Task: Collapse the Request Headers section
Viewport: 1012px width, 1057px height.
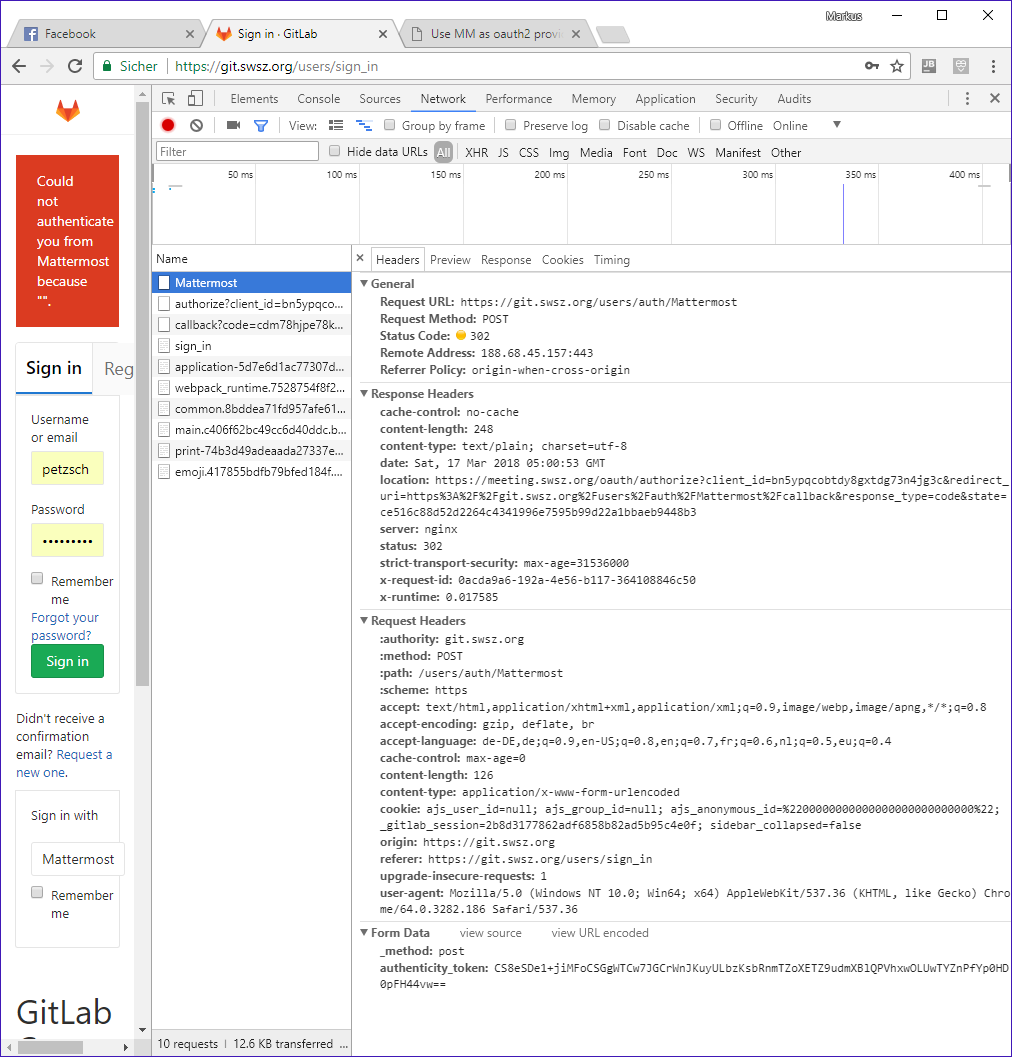Action: click(x=364, y=620)
